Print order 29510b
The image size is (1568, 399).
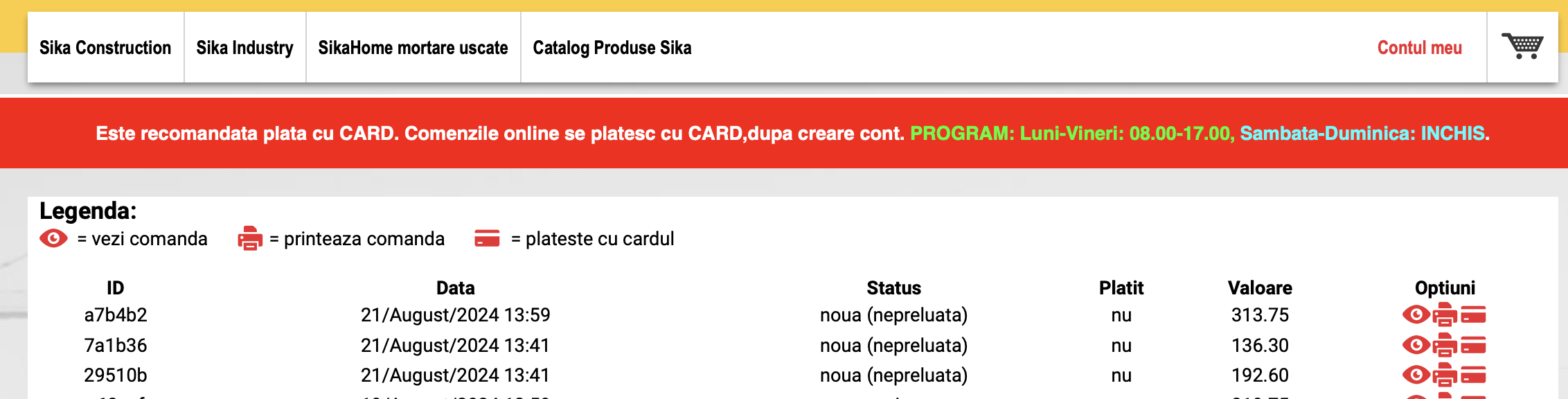click(1445, 375)
